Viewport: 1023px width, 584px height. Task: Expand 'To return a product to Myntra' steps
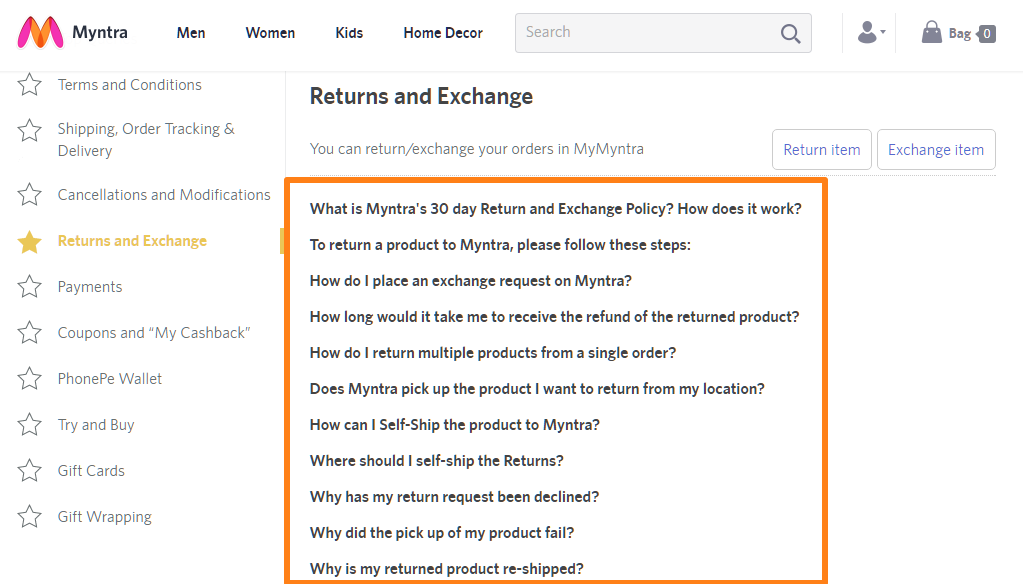500,245
